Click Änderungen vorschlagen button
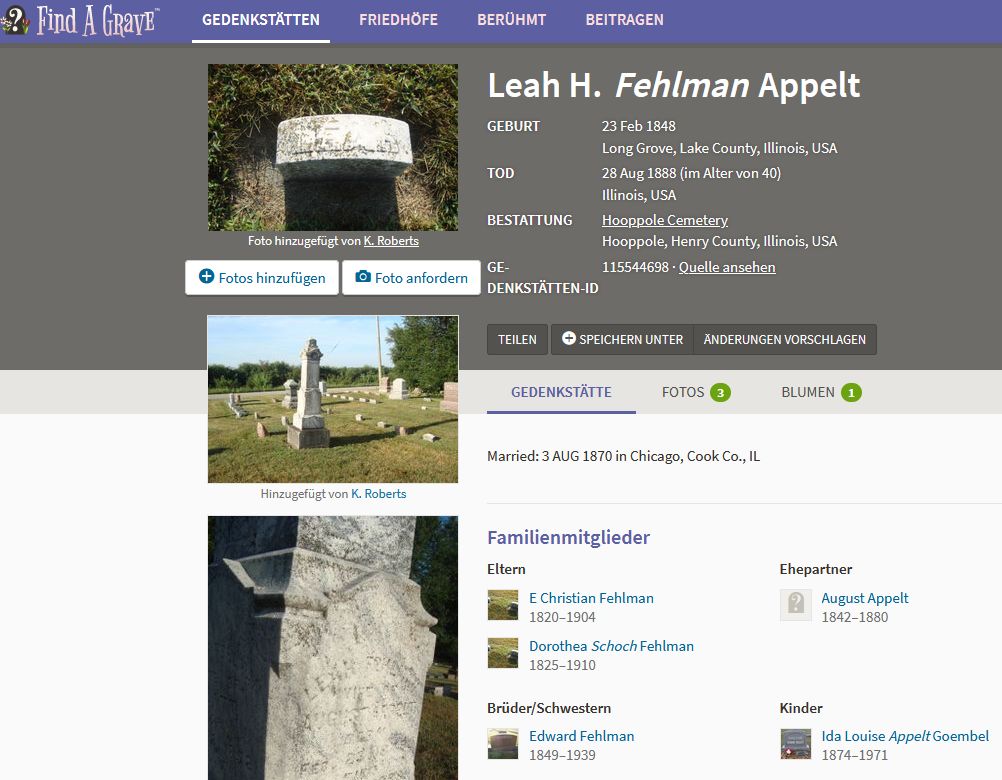The height and width of the screenshot is (780, 1002). (x=785, y=339)
